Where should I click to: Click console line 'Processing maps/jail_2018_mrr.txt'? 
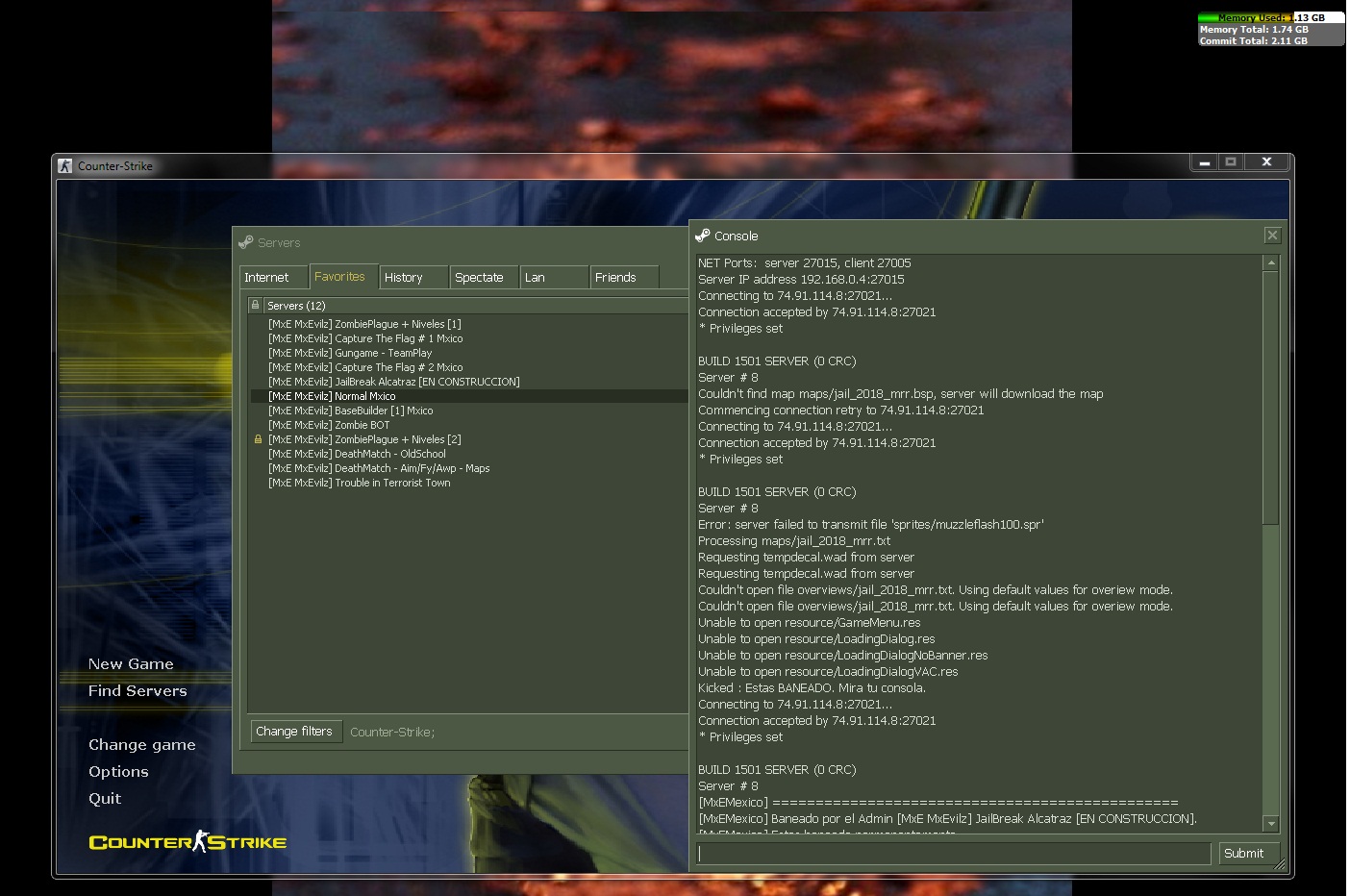coord(794,541)
